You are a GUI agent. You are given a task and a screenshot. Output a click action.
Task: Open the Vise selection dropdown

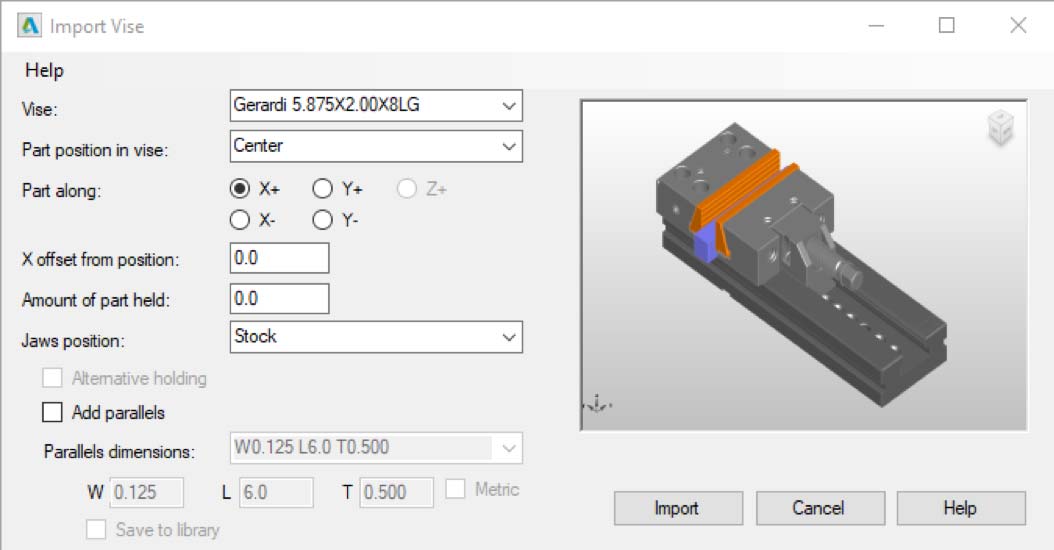click(375, 104)
